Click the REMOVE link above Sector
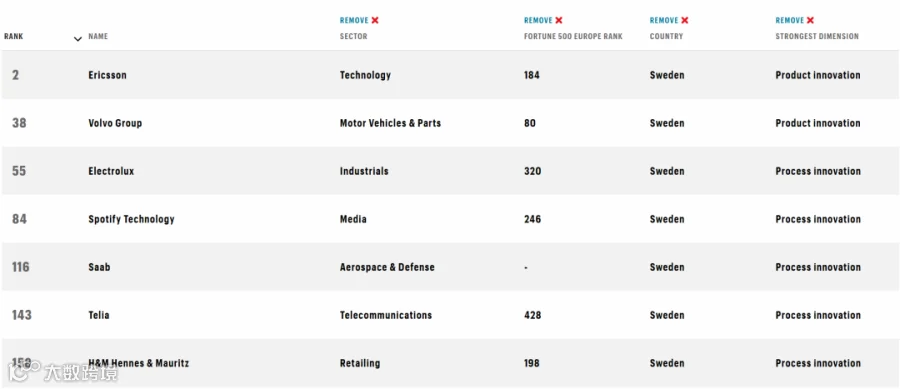The height and width of the screenshot is (389, 900). tap(354, 21)
